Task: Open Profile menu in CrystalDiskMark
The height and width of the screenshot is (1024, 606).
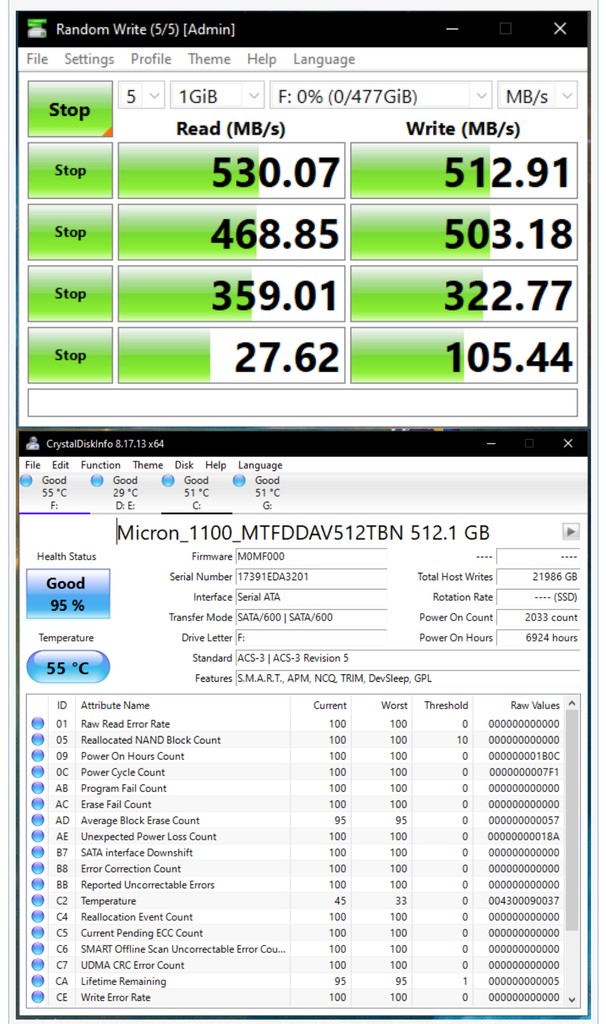Action: 151,59
